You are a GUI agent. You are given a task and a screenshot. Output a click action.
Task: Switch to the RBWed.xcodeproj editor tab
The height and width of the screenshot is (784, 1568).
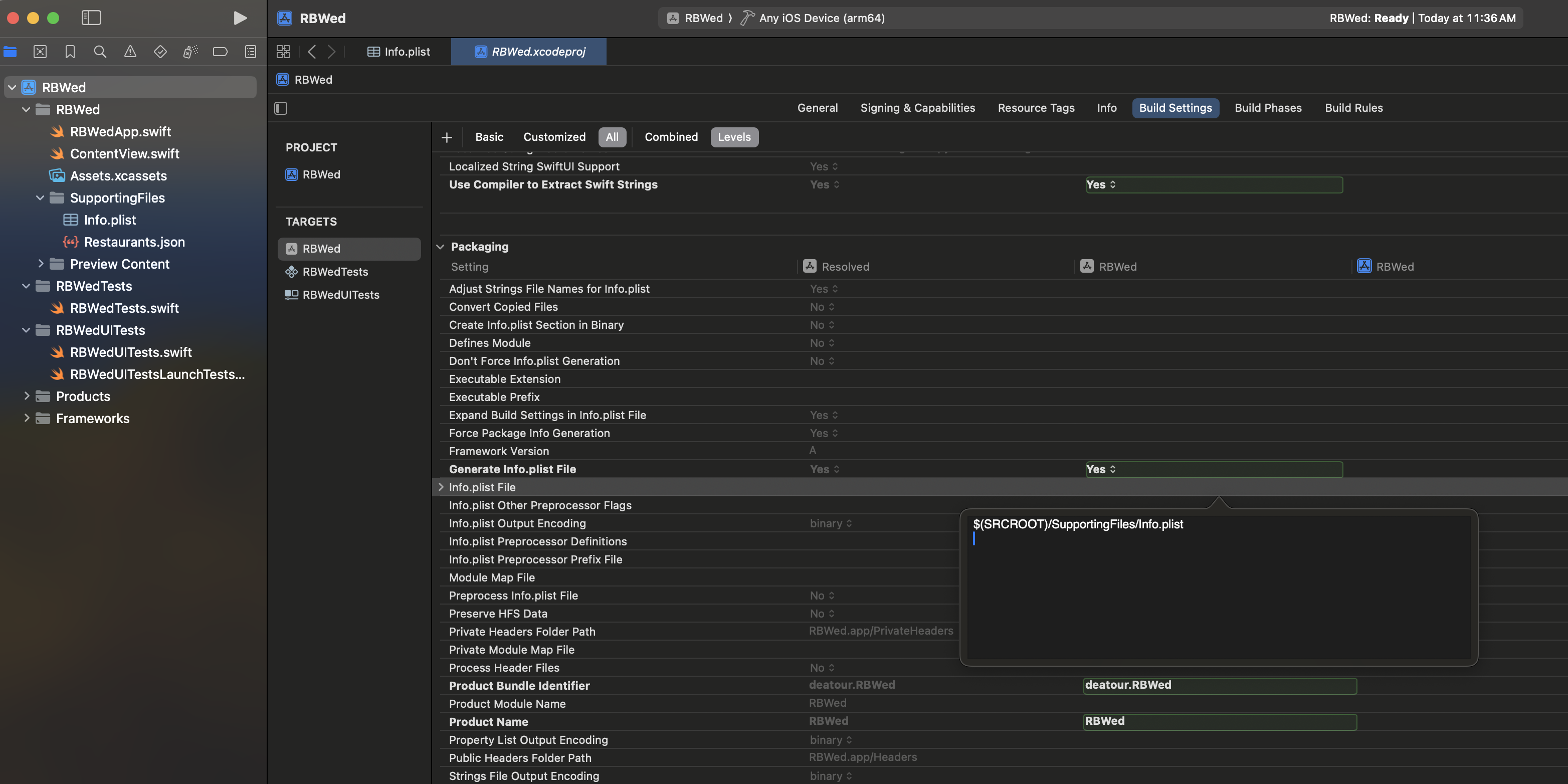pyautogui.click(x=529, y=52)
